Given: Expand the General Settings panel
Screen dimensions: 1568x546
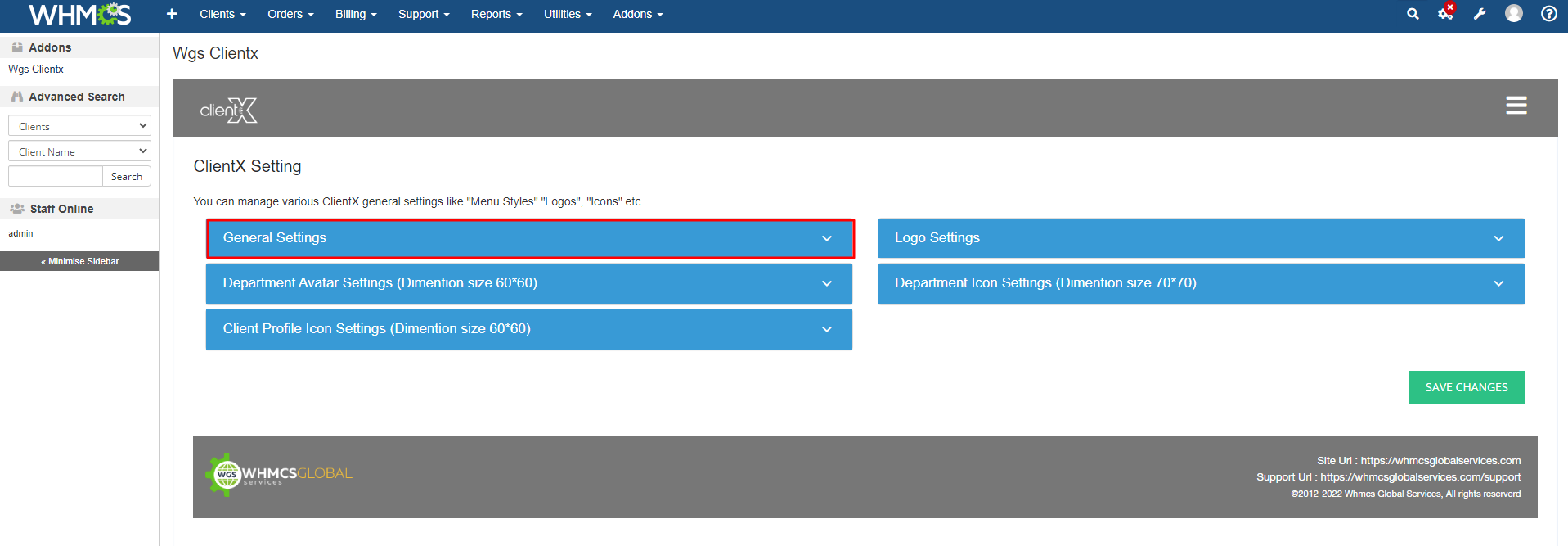Looking at the screenshot, I should tap(529, 238).
